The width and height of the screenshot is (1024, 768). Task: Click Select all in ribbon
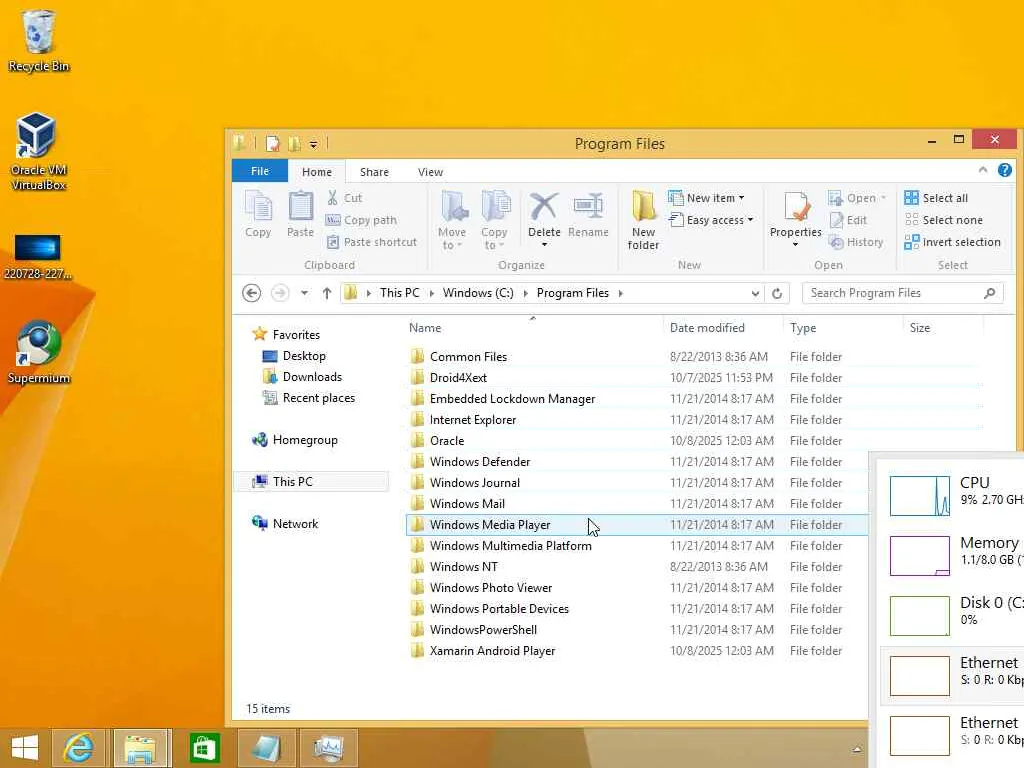tap(936, 198)
